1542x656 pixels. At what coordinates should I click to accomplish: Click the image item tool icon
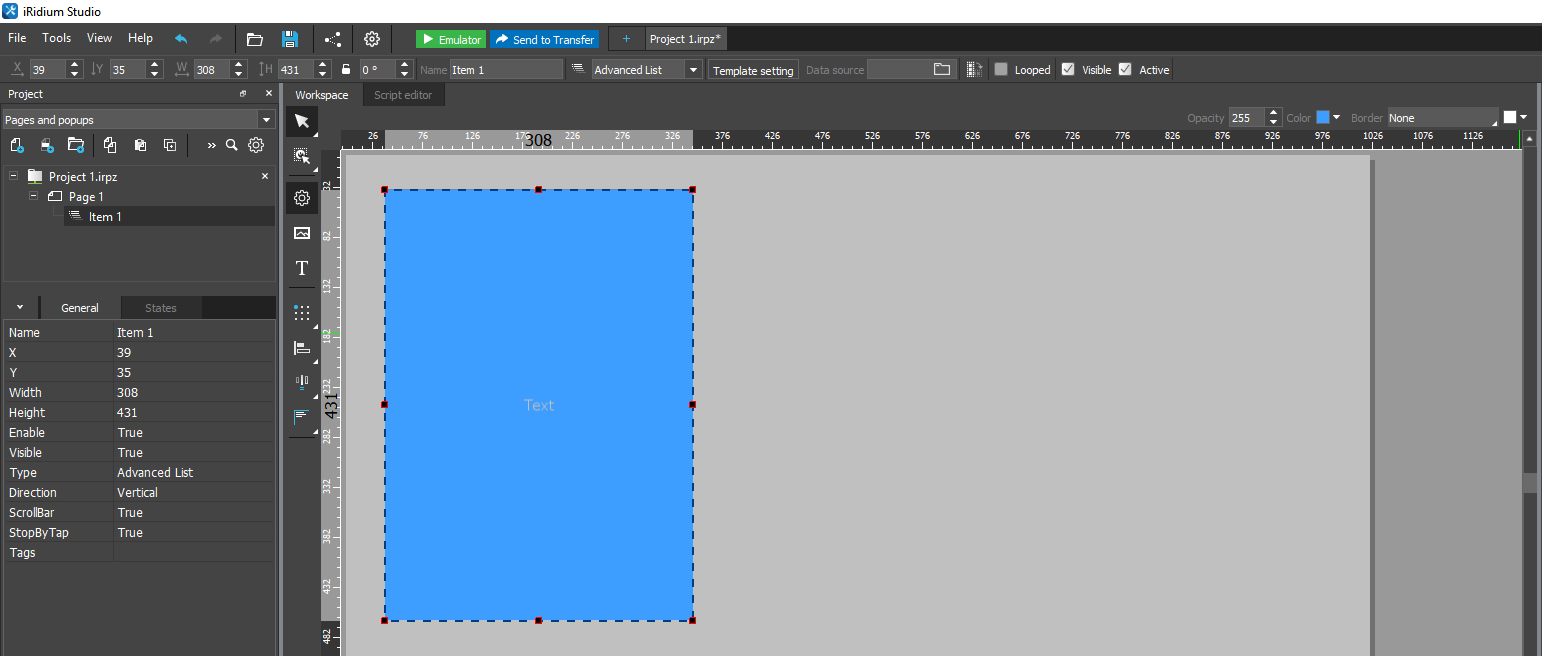[x=302, y=233]
